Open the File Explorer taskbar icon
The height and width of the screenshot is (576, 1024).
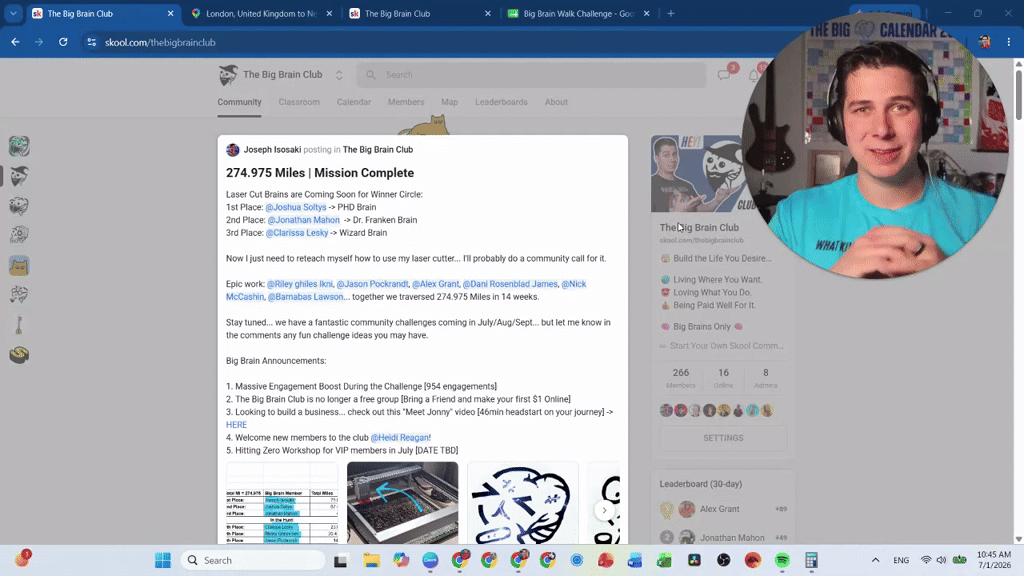pyautogui.click(x=372, y=560)
